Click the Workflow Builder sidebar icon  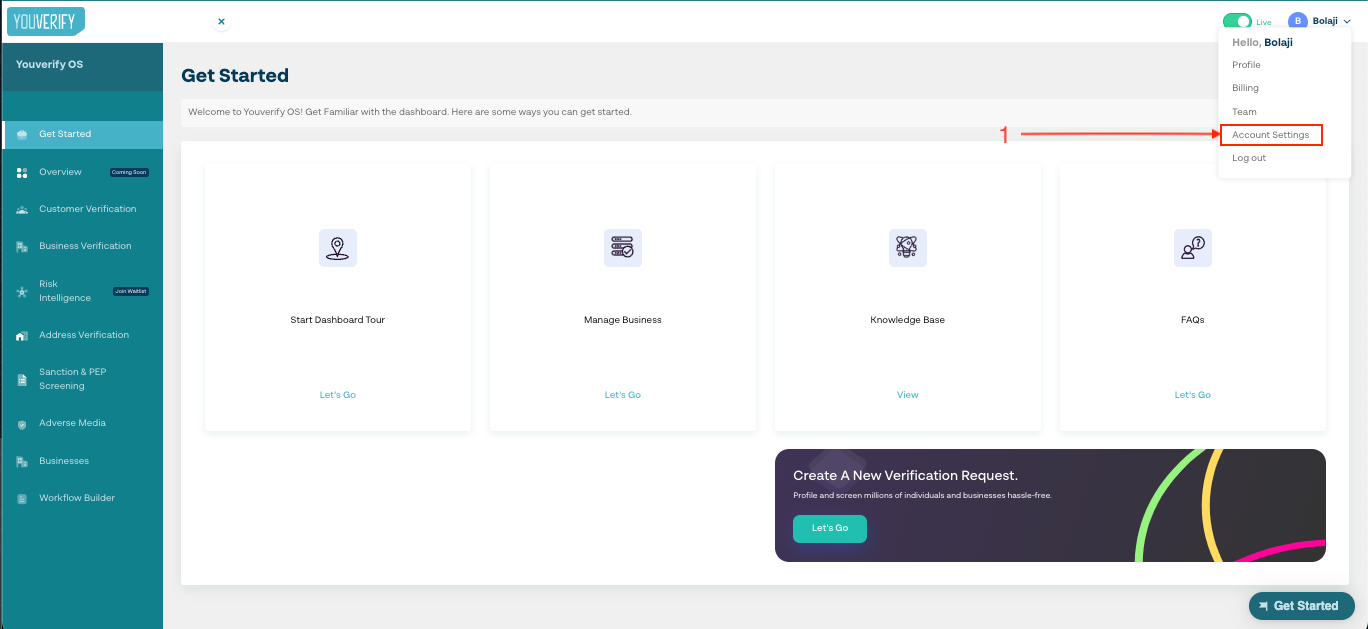22,499
